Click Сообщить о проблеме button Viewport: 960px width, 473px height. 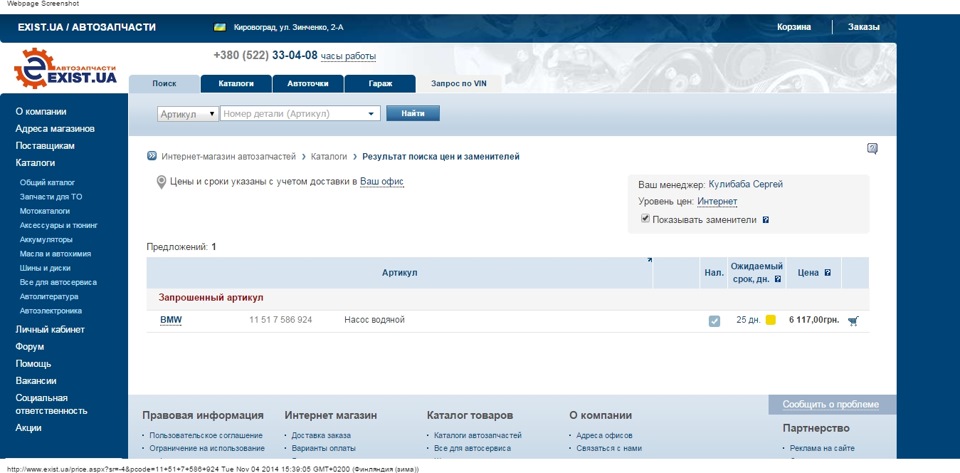830,404
